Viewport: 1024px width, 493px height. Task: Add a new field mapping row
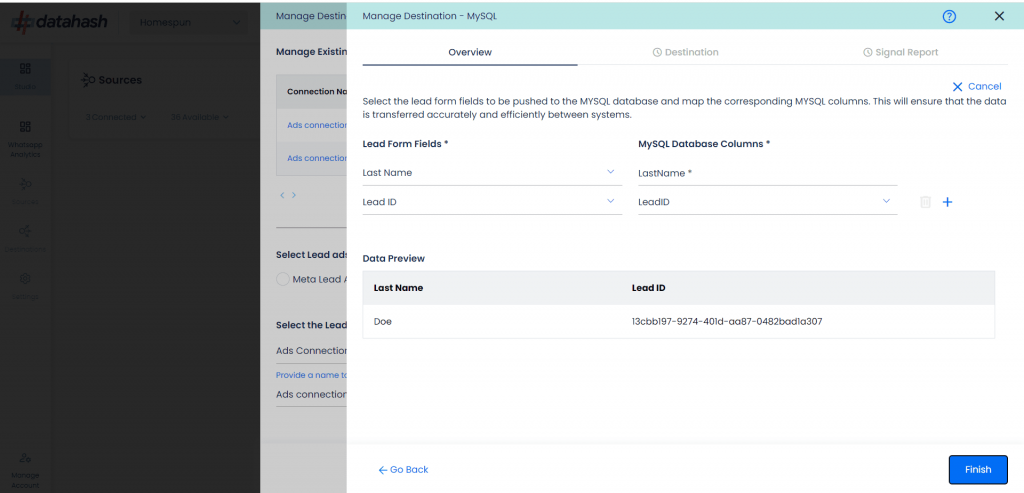click(947, 202)
